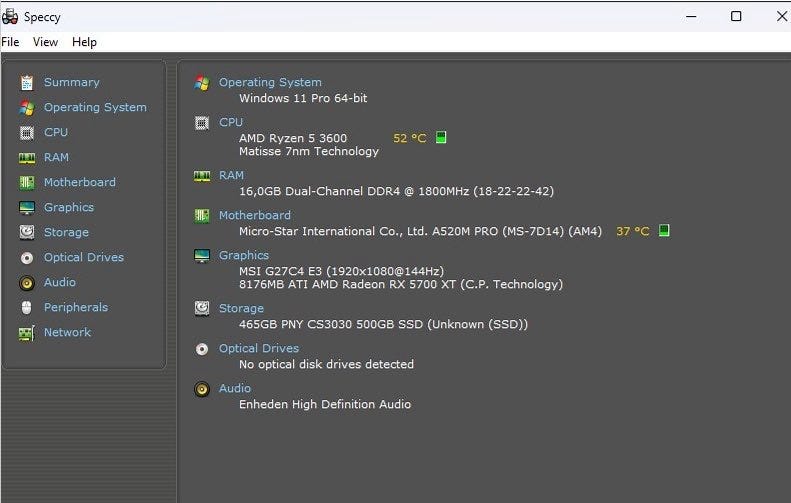
Task: Minimize the Speccy window
Action: click(691, 17)
